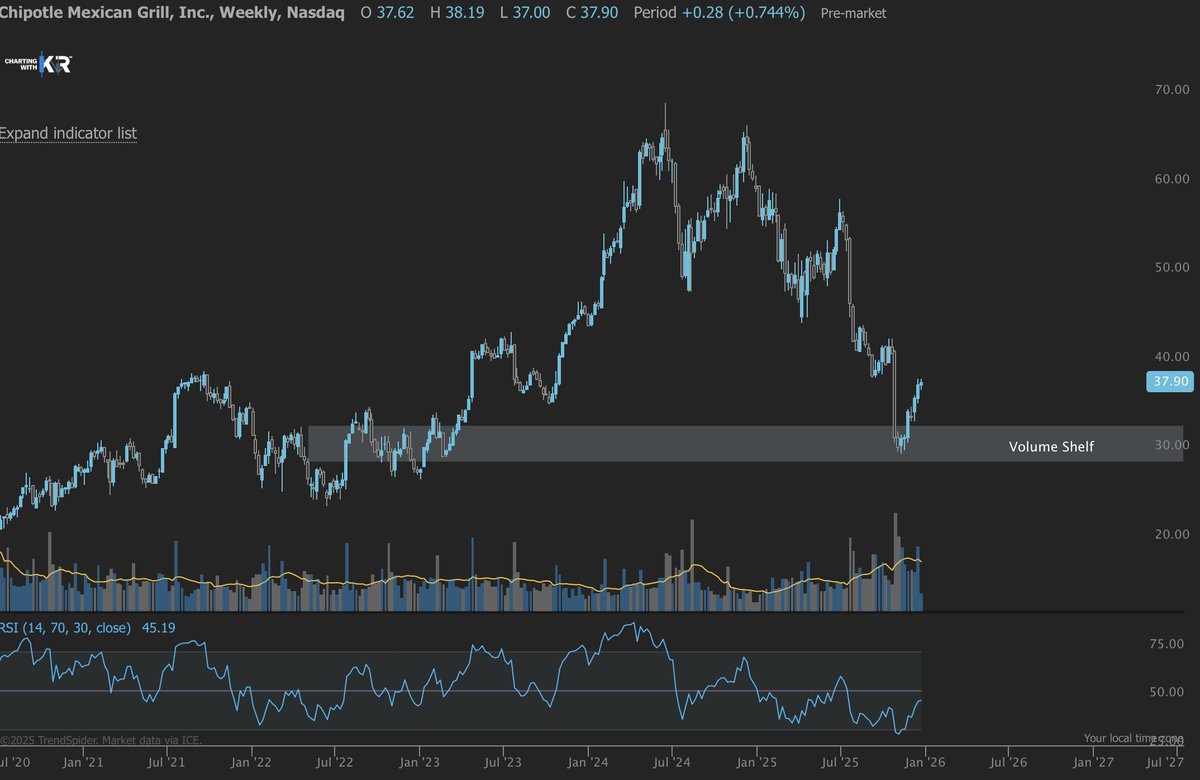This screenshot has height=780, width=1200.
Task: Click the 60.00 price axis label
Action: click(1171, 179)
